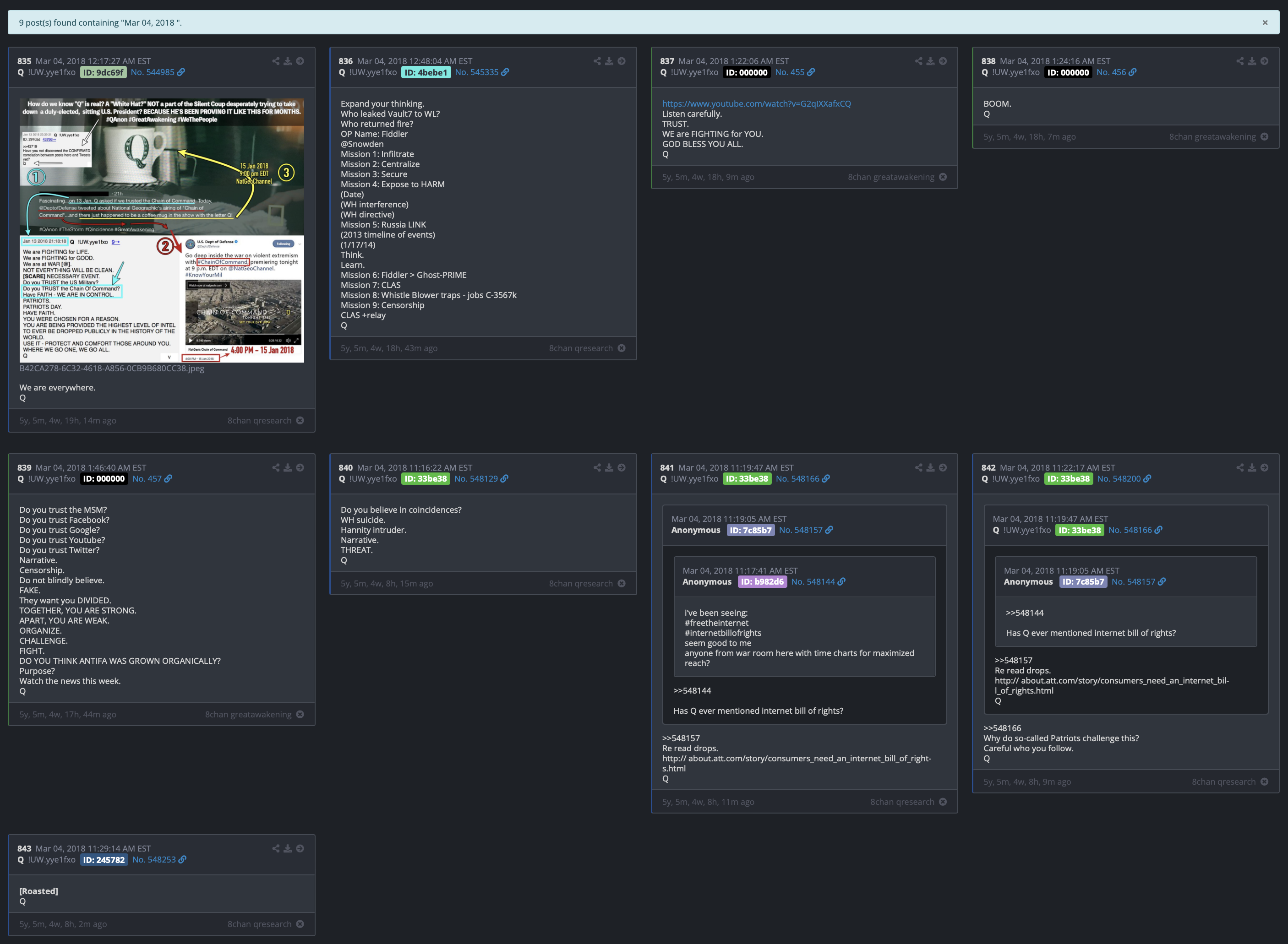This screenshot has width=1288, height=944.
Task: Click ID: 33be38 badge on post 840
Action: point(426,479)
